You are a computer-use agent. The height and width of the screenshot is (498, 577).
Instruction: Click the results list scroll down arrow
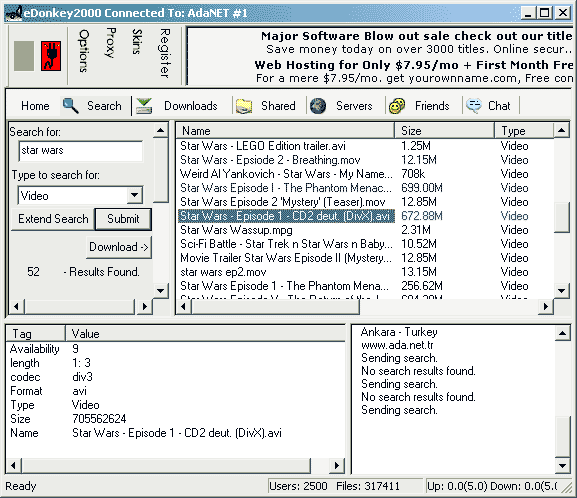[x=562, y=291]
